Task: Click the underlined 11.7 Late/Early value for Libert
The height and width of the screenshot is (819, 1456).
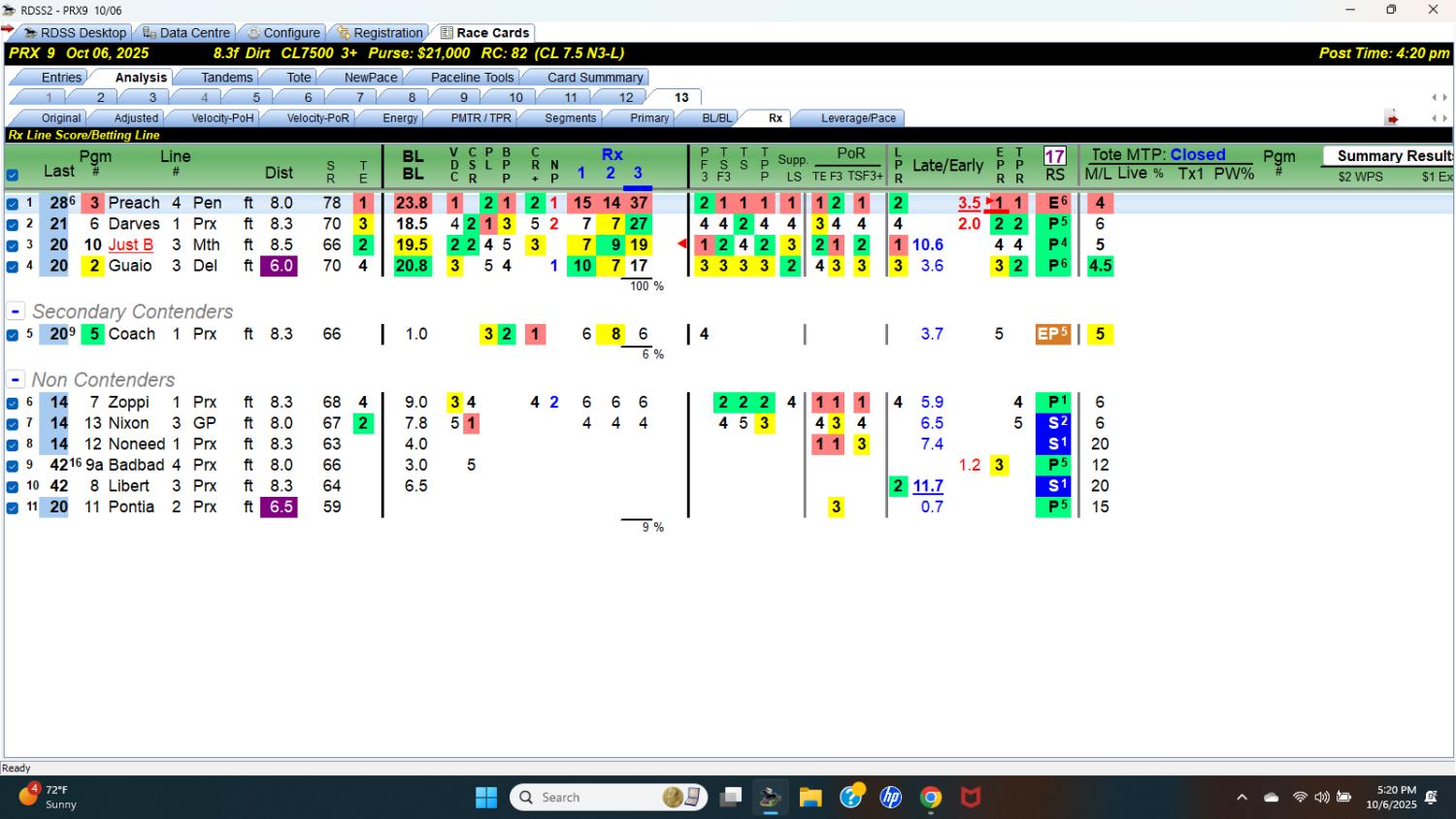Action: [928, 486]
